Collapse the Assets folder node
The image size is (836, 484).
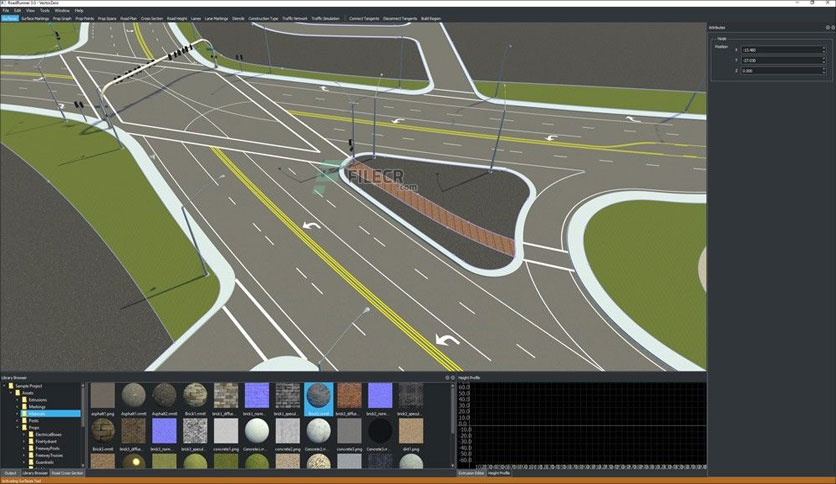pos(11,393)
